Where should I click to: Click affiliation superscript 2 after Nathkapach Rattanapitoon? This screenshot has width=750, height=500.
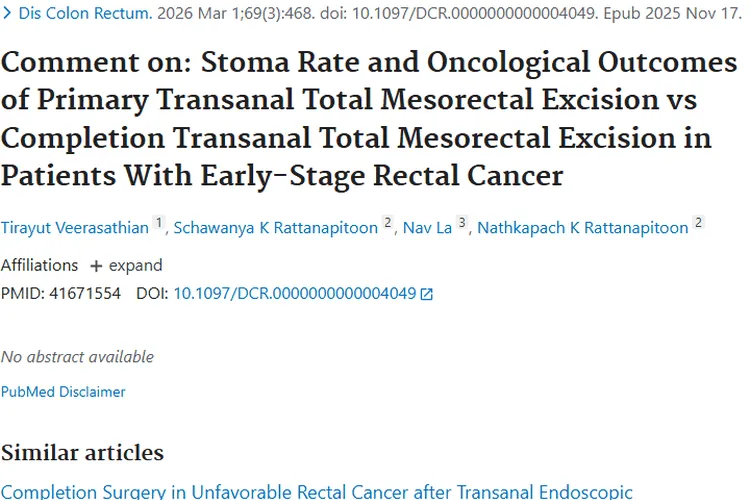(x=698, y=224)
